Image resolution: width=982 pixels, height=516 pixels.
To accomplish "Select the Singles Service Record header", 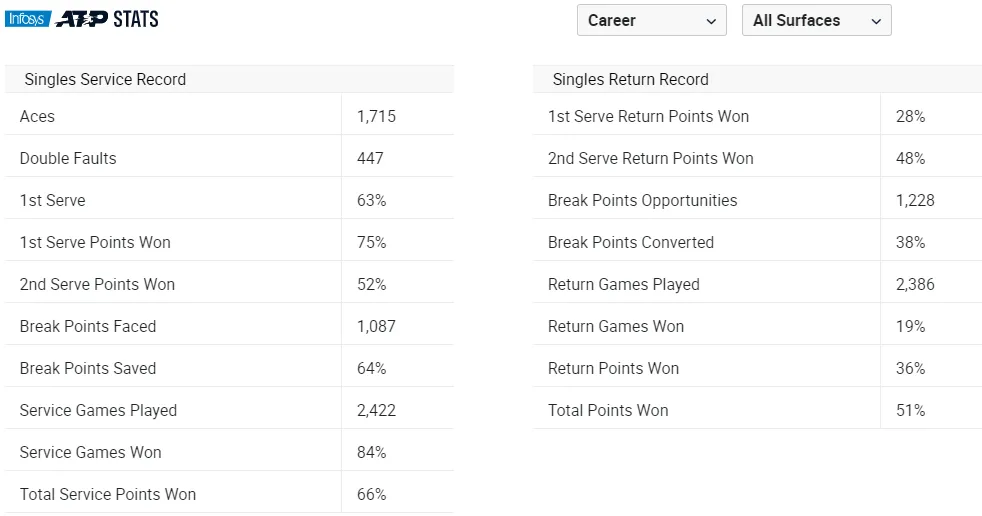I will point(105,80).
